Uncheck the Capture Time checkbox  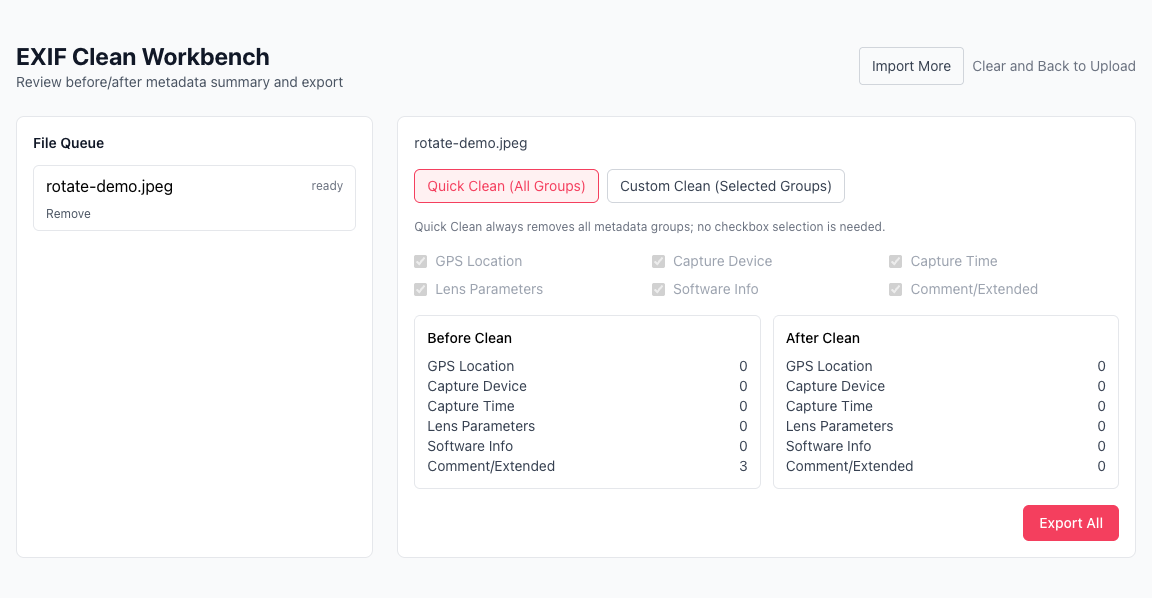[896, 262]
